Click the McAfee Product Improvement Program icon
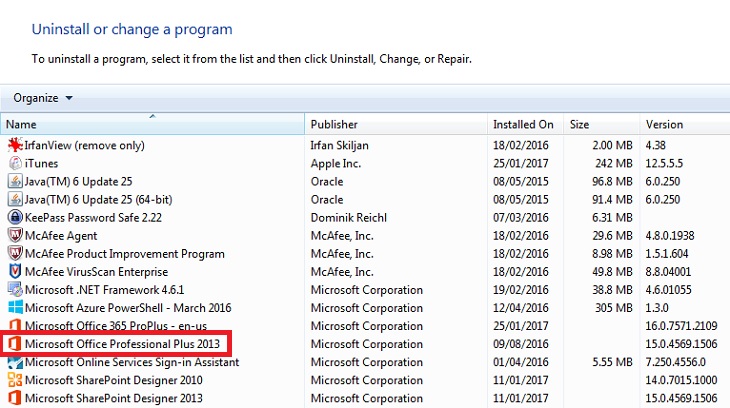Screen dimensions: 730x408 [x=15, y=253]
